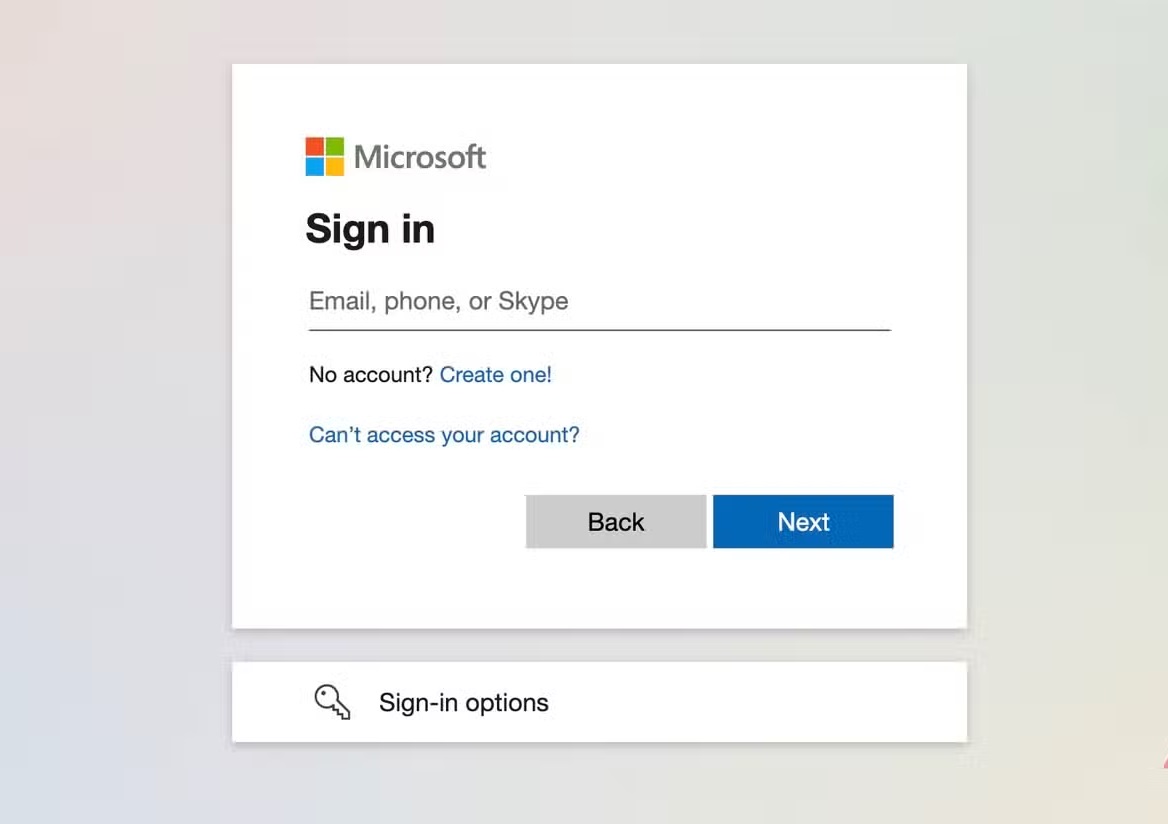Click the Microsoft wordmark text
This screenshot has width=1168, height=824.
point(420,157)
